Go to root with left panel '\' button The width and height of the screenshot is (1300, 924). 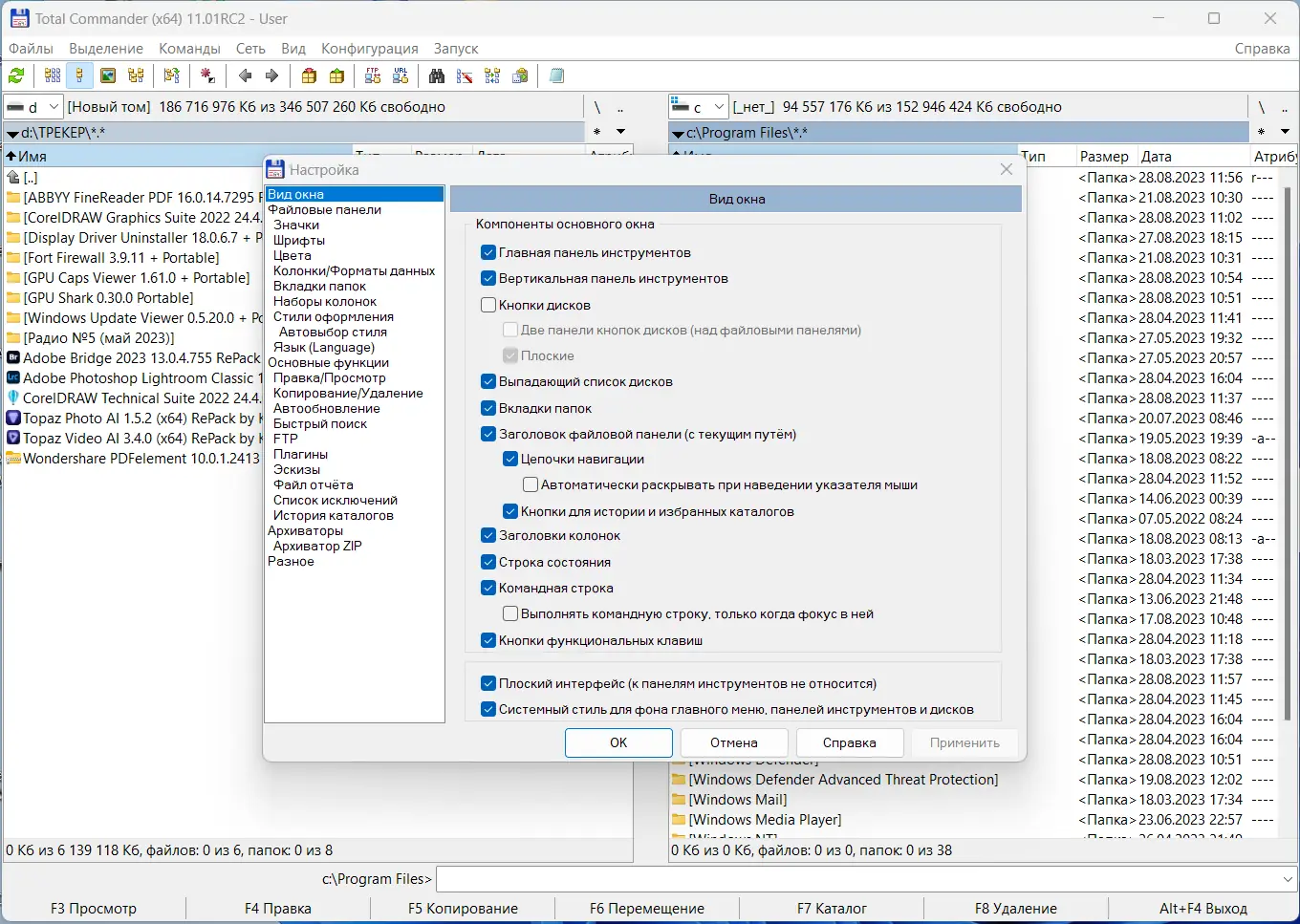597,107
